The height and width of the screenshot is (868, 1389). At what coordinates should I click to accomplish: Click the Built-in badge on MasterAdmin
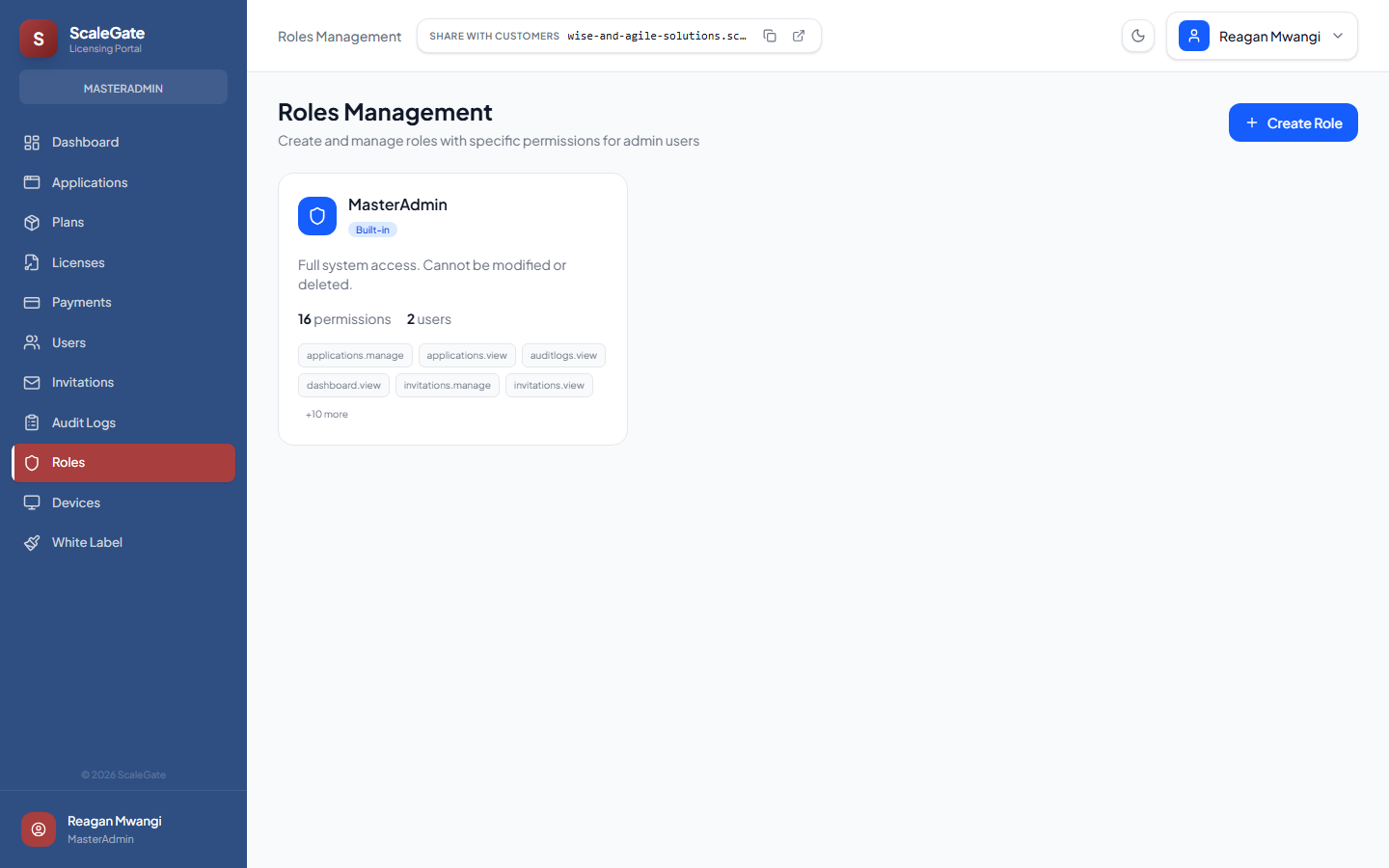pos(372,230)
